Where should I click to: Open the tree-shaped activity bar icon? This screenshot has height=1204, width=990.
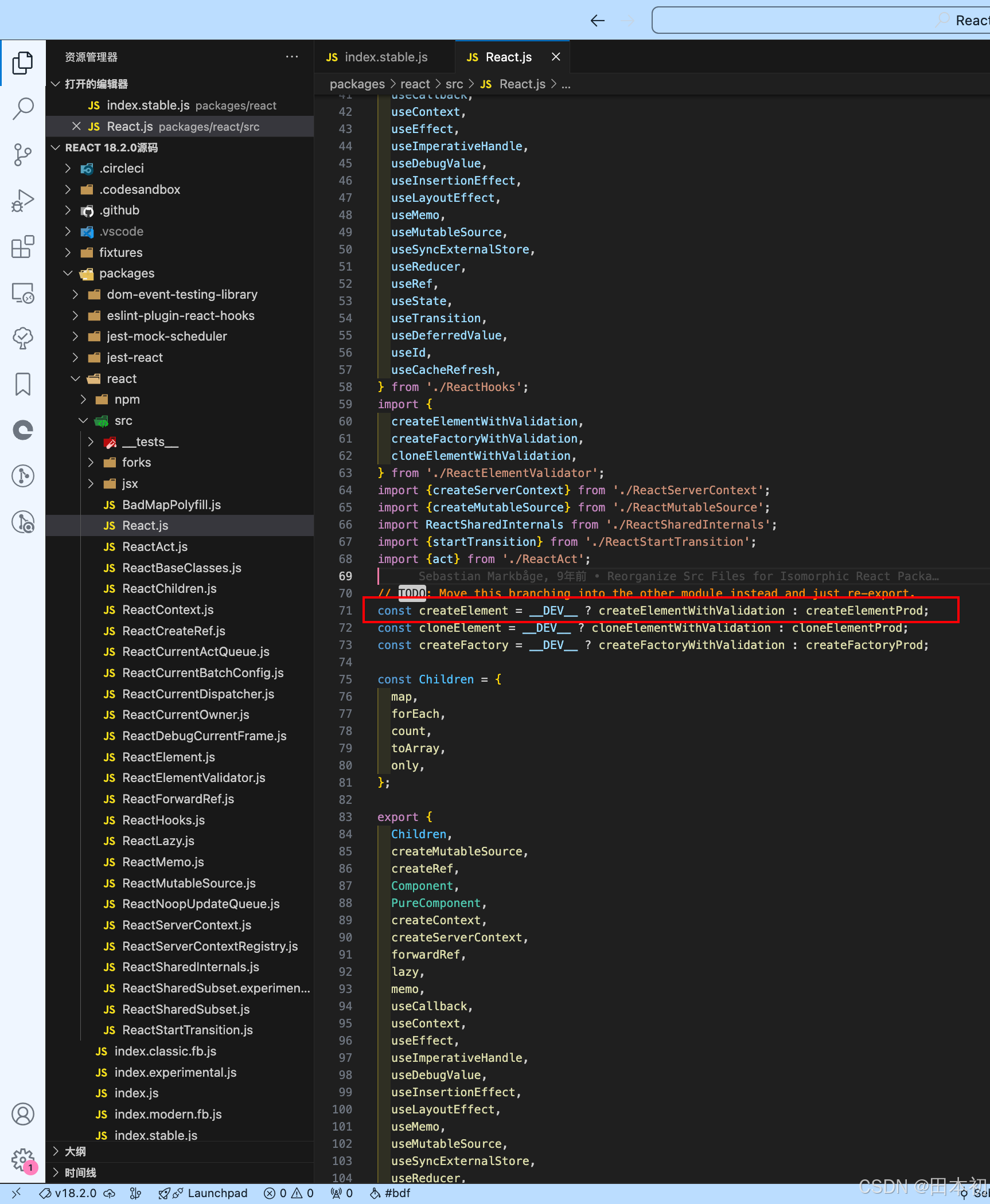22,338
